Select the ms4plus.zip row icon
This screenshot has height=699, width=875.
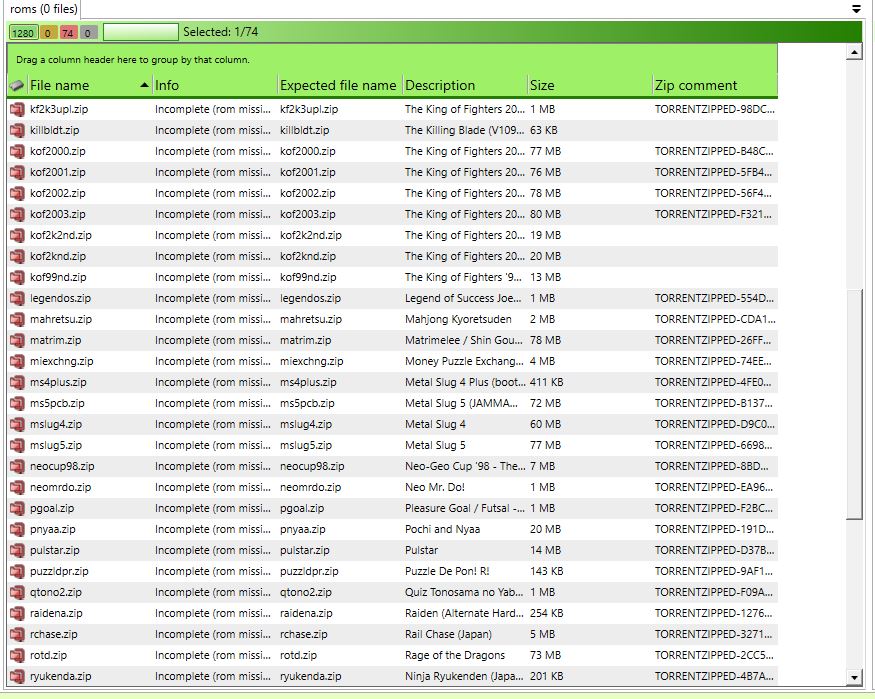pyautogui.click(x=17, y=383)
